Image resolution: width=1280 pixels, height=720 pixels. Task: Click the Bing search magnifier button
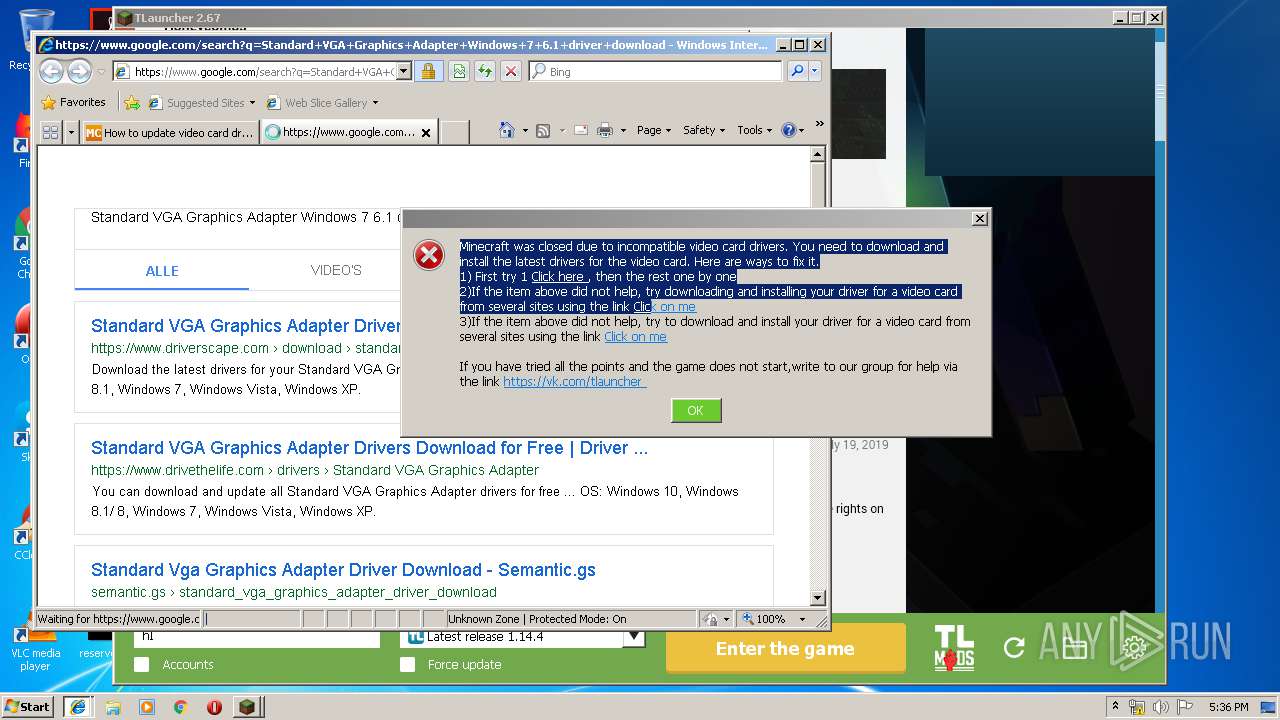click(797, 71)
